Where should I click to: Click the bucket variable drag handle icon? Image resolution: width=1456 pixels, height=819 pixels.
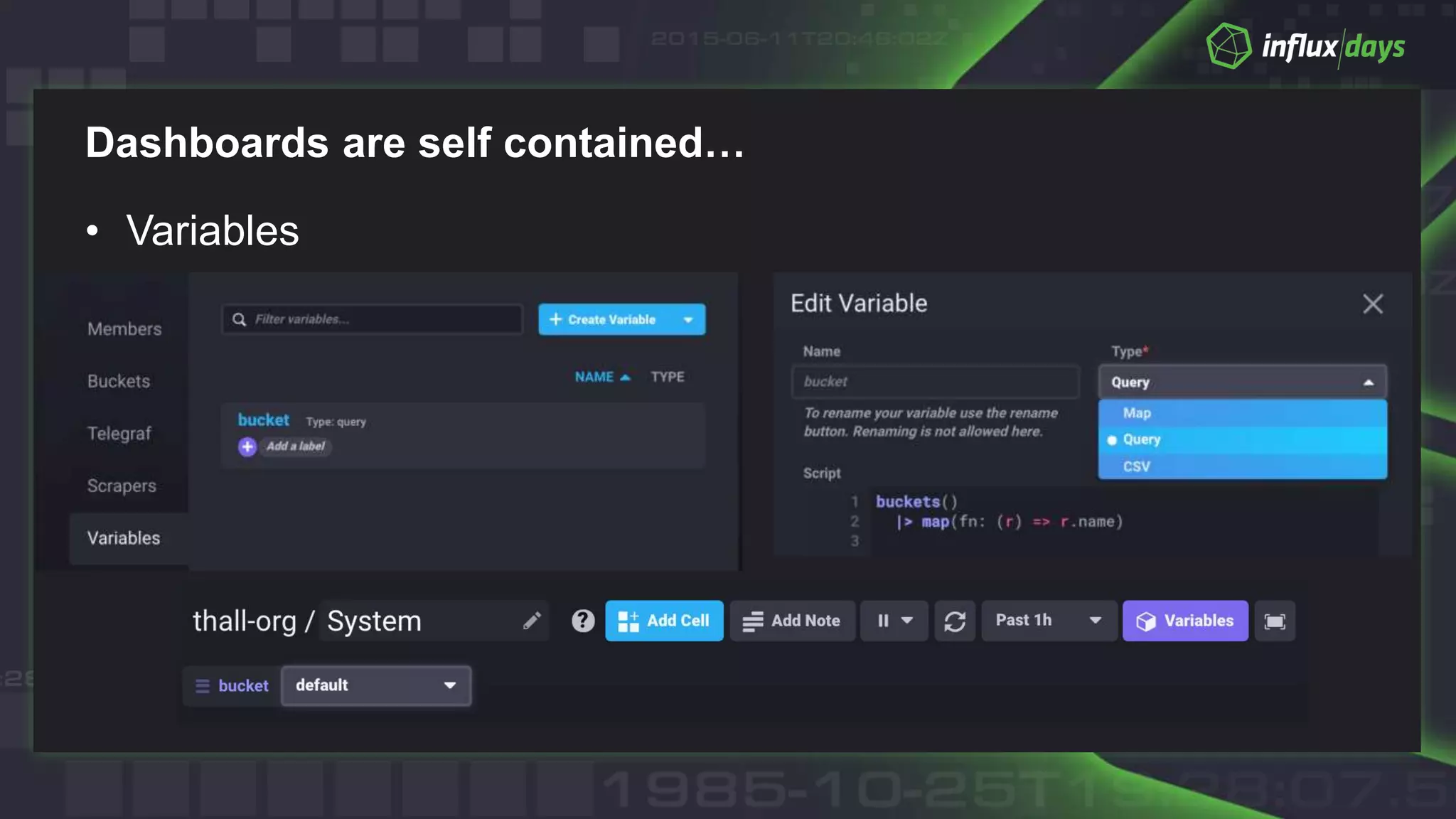pos(203,686)
